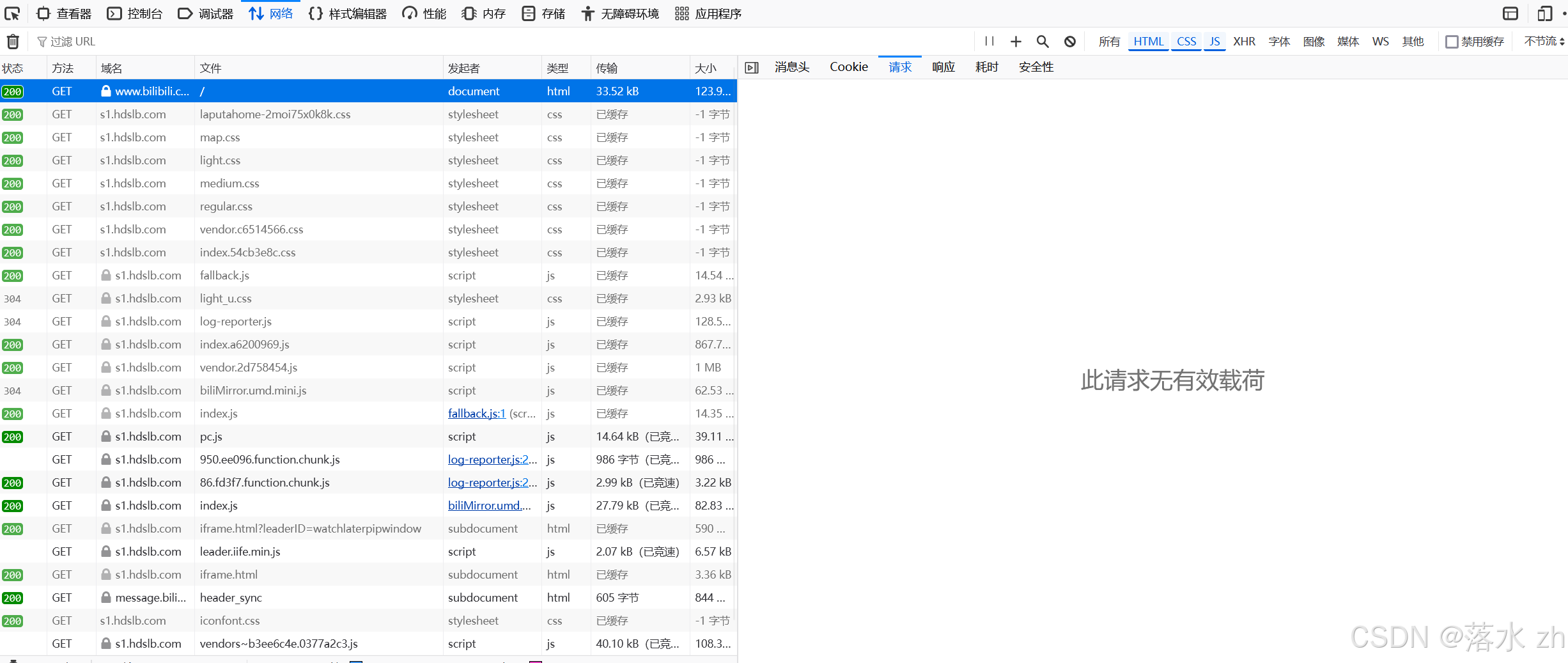Select the leader.iife.min.js request
1568x663 pixels.
pos(368,552)
